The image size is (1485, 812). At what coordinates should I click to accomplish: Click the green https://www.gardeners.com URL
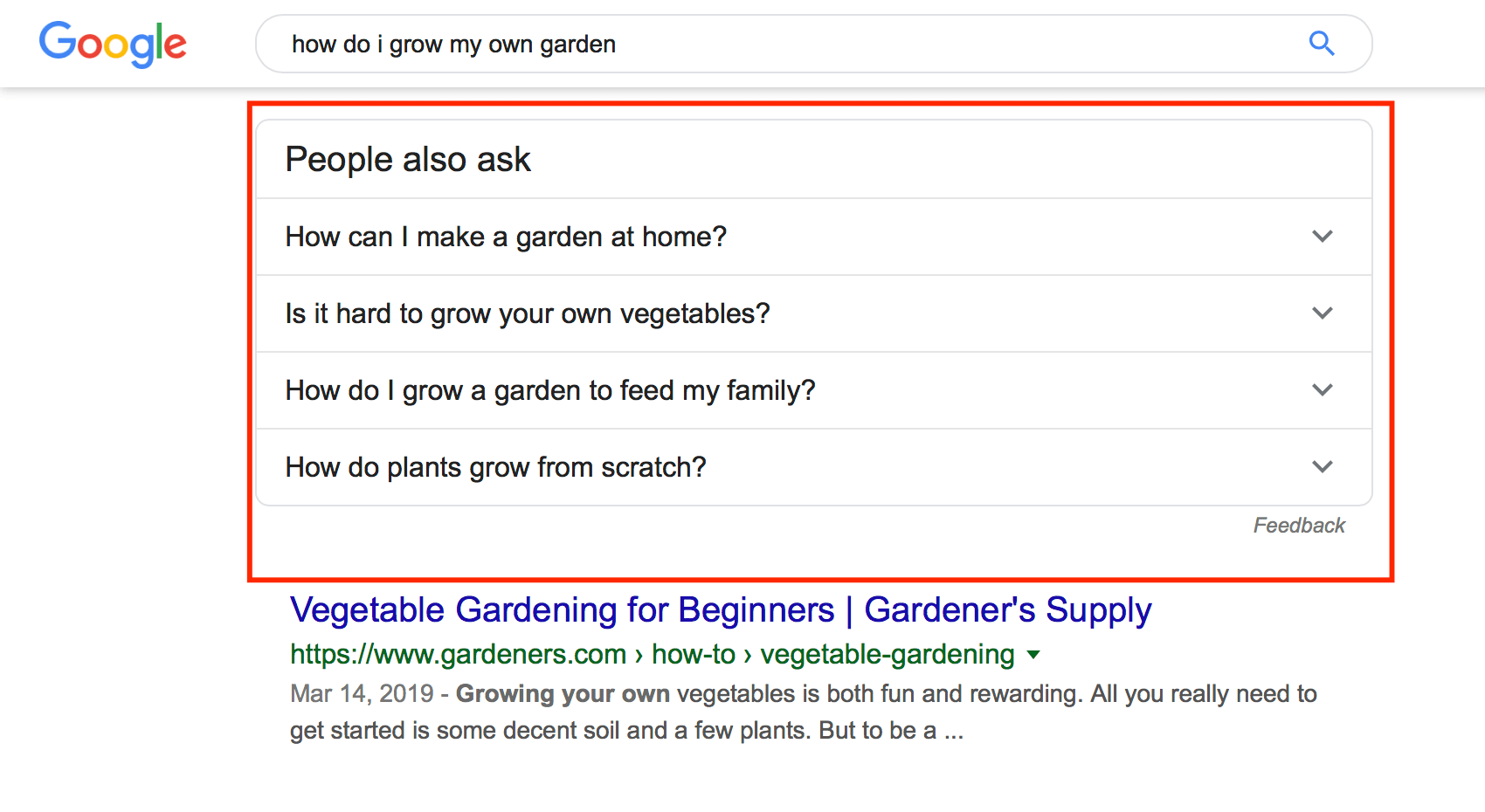[458, 654]
